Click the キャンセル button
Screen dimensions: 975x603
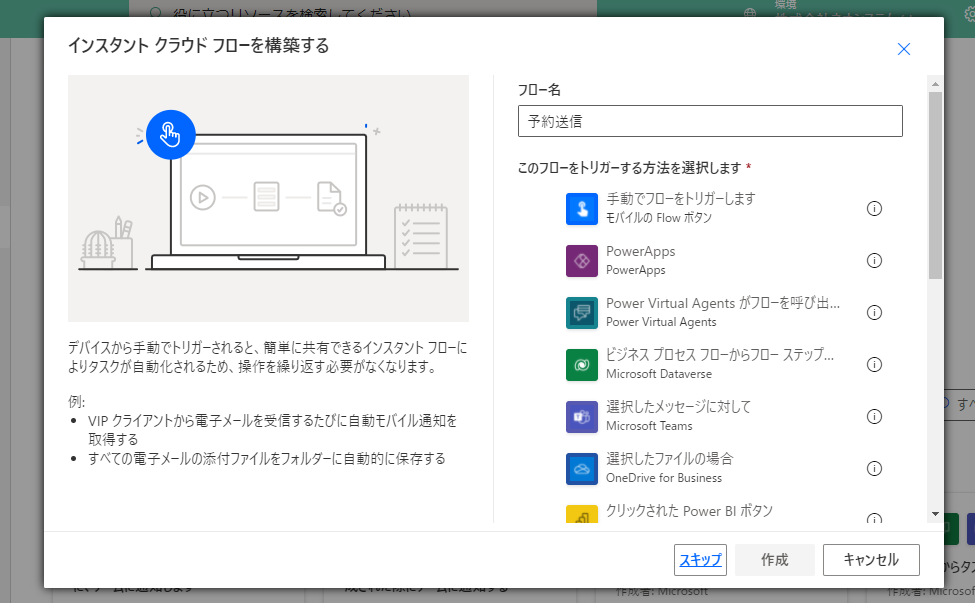click(x=870, y=559)
